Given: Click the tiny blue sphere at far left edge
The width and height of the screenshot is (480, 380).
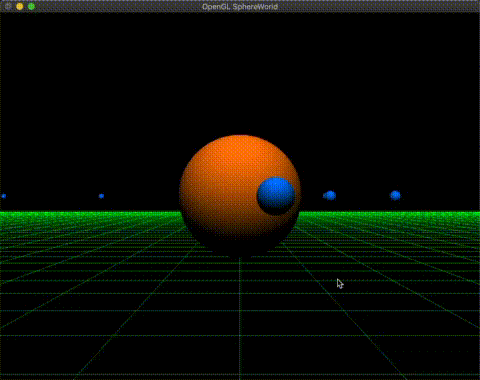Looking at the screenshot, I should pos(4,196).
